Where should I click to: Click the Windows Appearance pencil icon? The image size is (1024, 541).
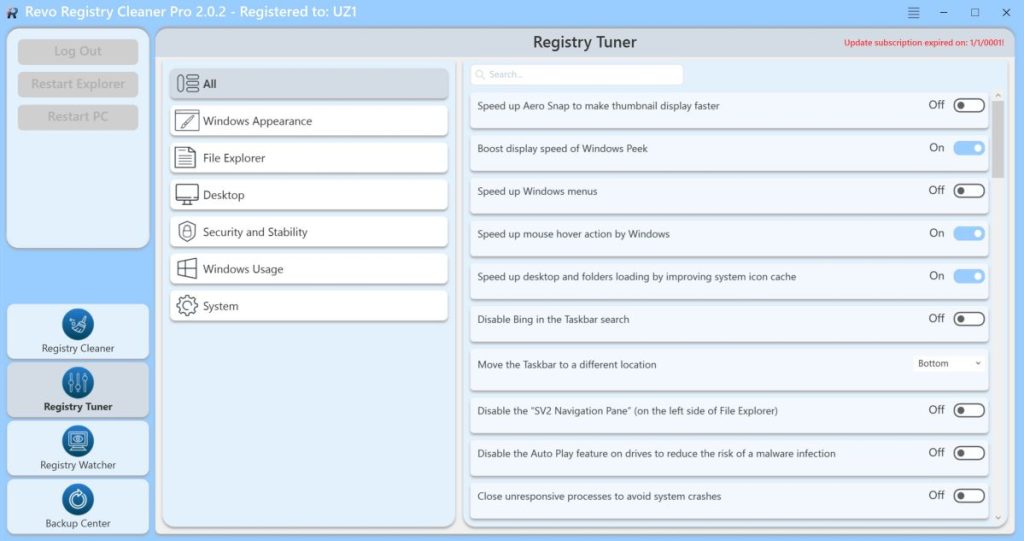[x=187, y=121]
